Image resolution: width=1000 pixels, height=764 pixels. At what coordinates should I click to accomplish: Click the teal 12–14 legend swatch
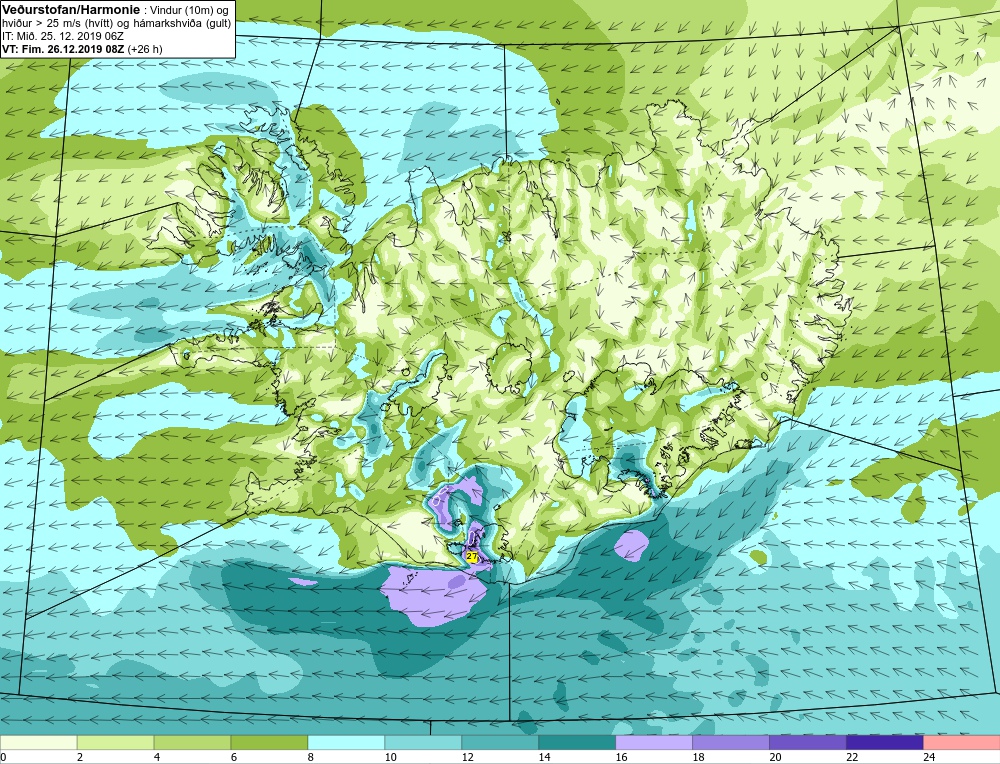pos(500,743)
